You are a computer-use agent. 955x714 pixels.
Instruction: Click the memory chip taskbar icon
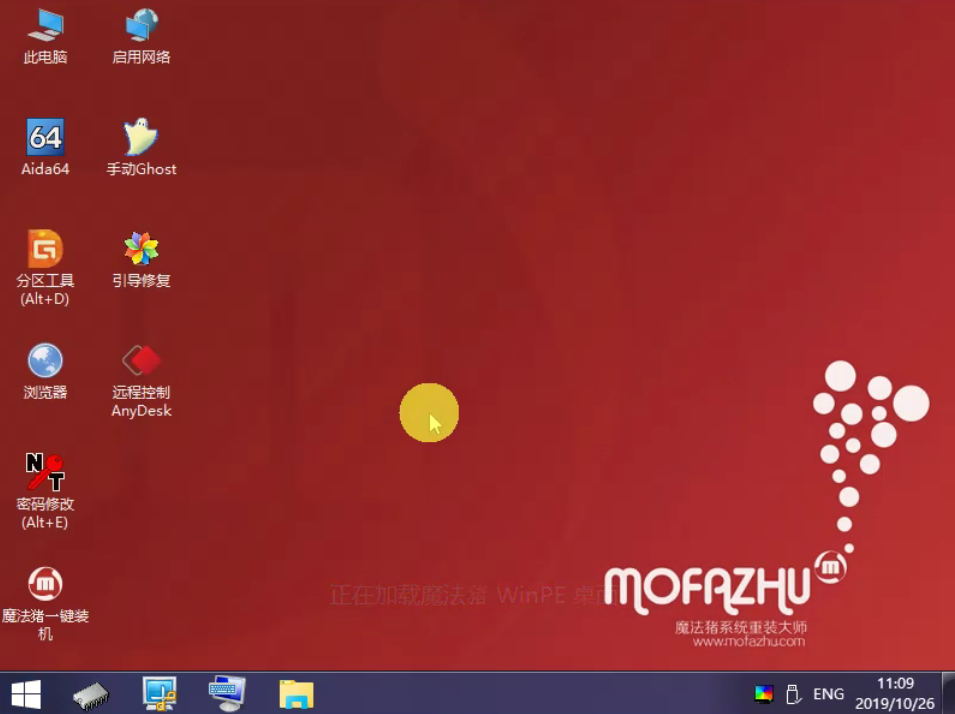click(x=91, y=695)
